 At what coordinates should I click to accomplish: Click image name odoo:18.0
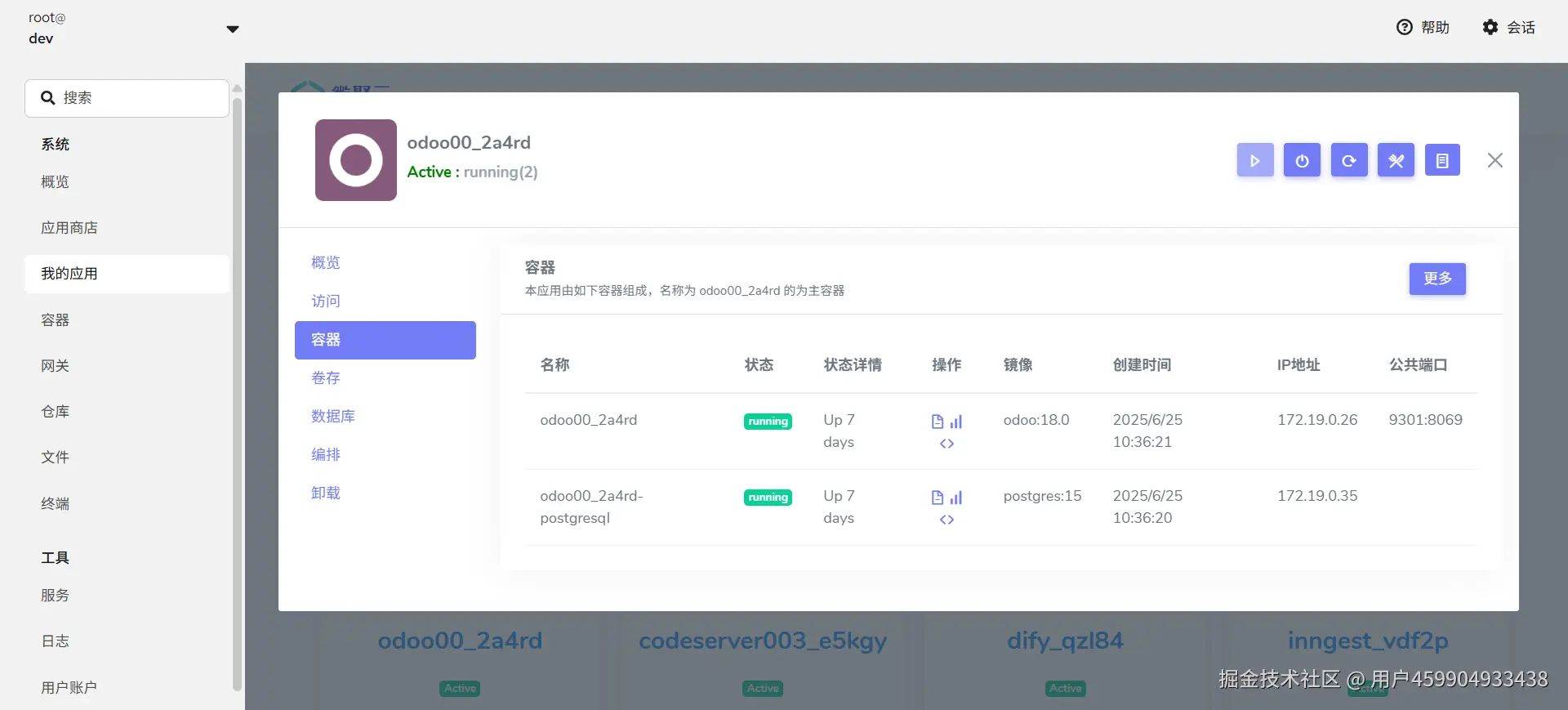[1036, 420]
